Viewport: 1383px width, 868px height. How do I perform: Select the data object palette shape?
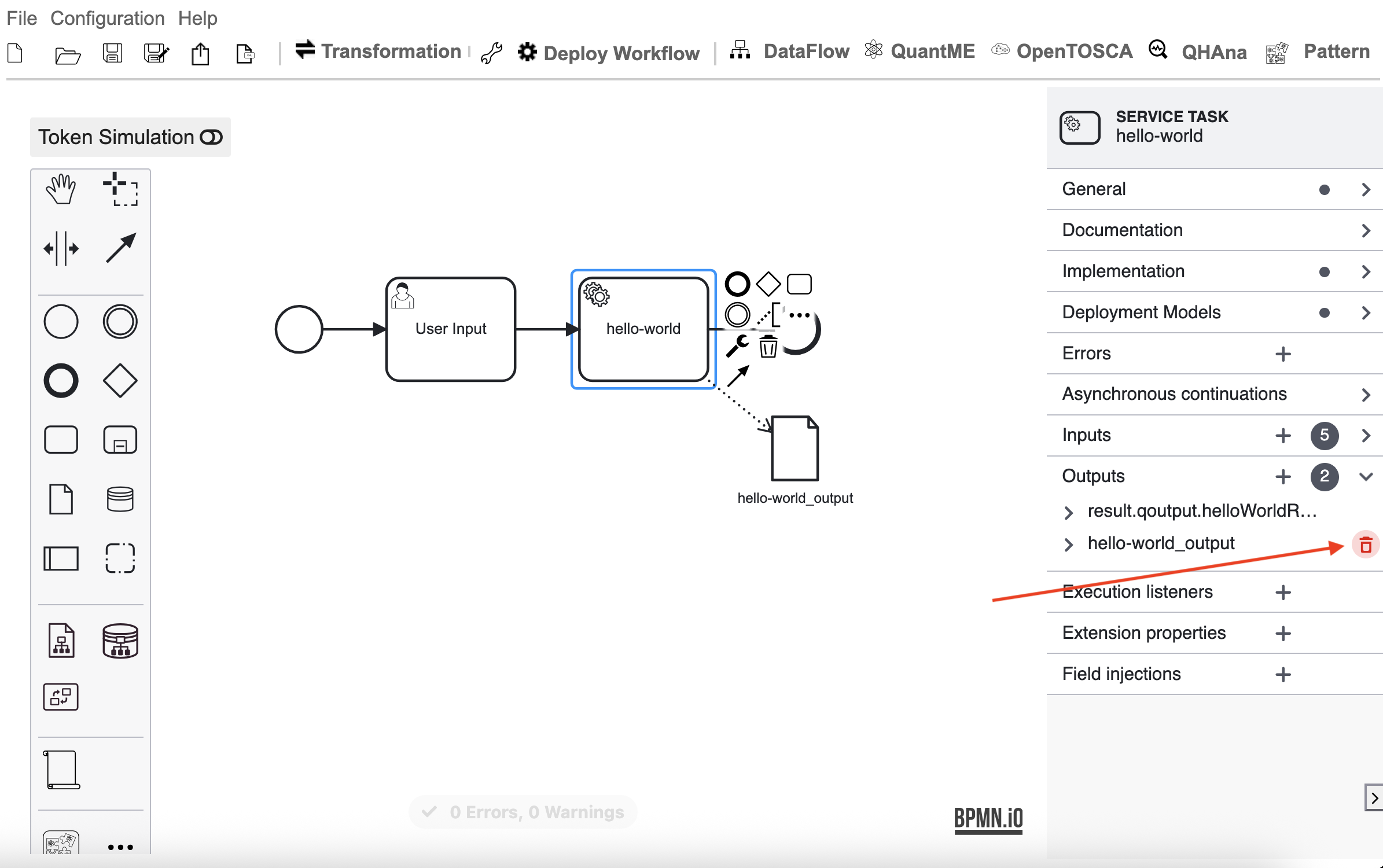coord(61,499)
